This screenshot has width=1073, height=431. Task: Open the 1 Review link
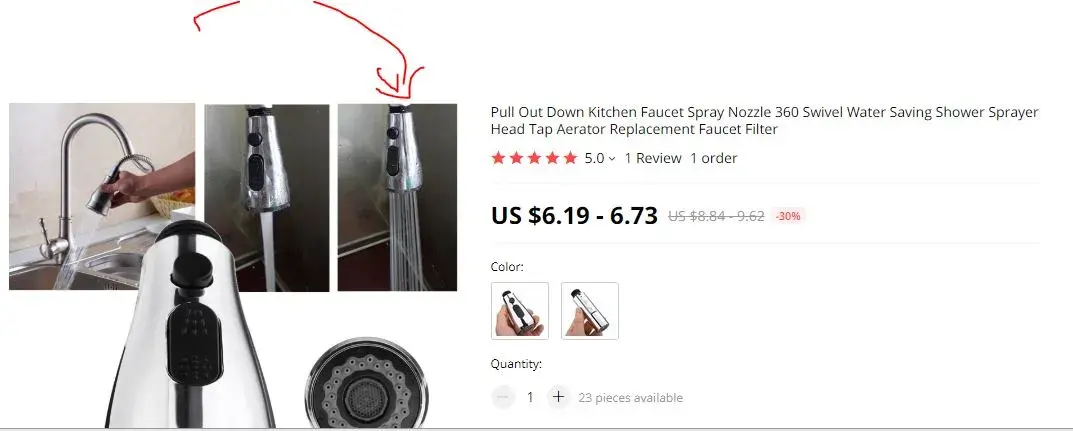(653, 158)
